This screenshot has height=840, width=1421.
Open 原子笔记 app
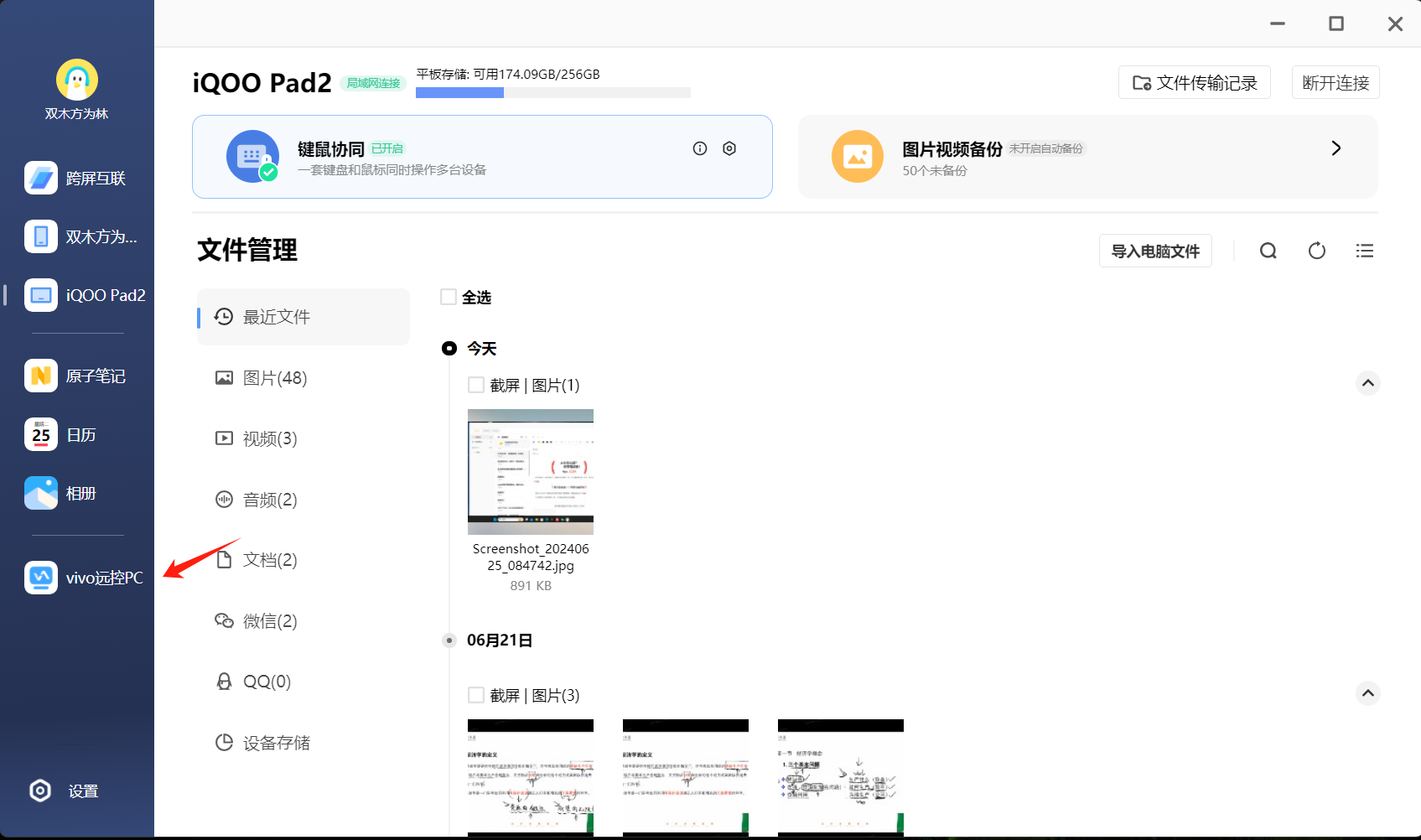coord(77,376)
